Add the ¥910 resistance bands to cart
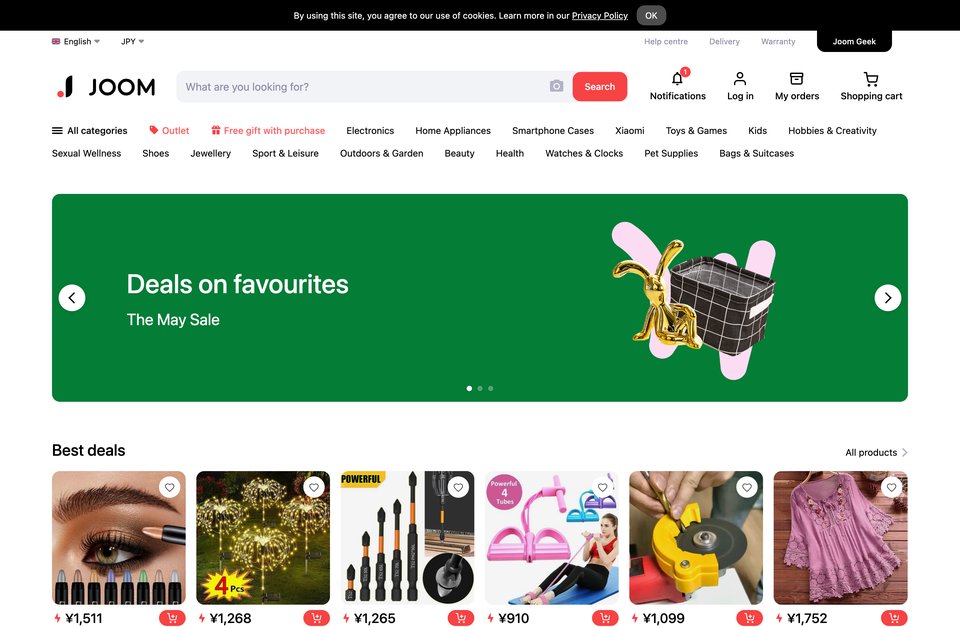This screenshot has width=960, height=627. coord(605,618)
